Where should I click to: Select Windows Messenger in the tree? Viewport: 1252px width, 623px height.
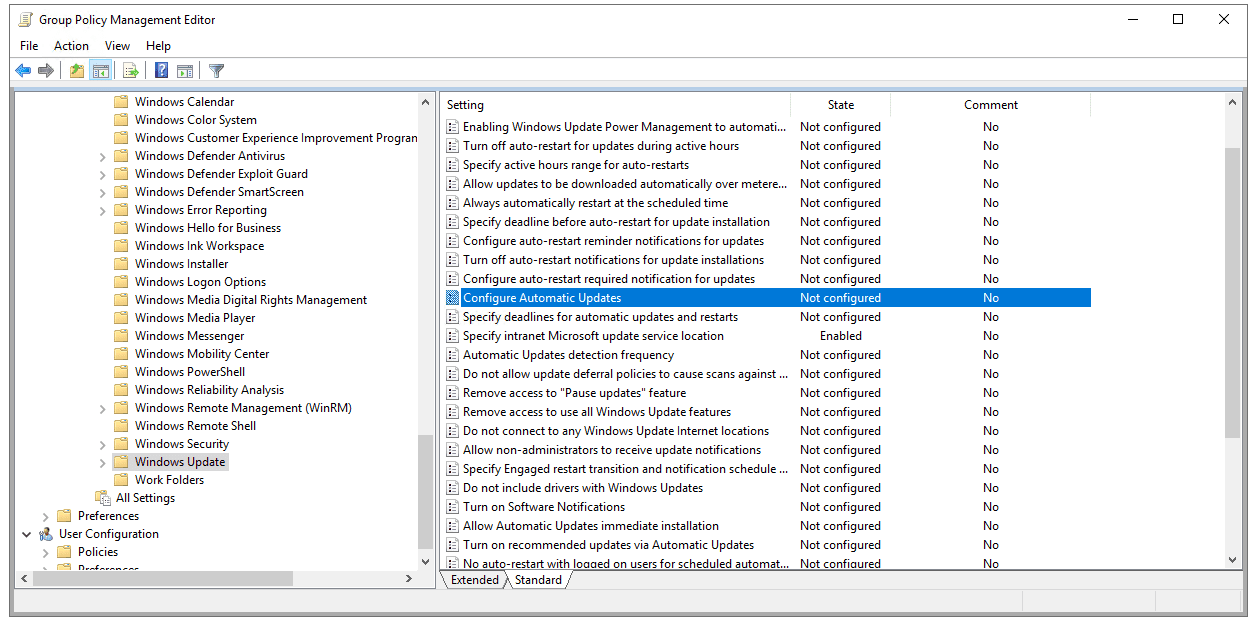pos(189,336)
